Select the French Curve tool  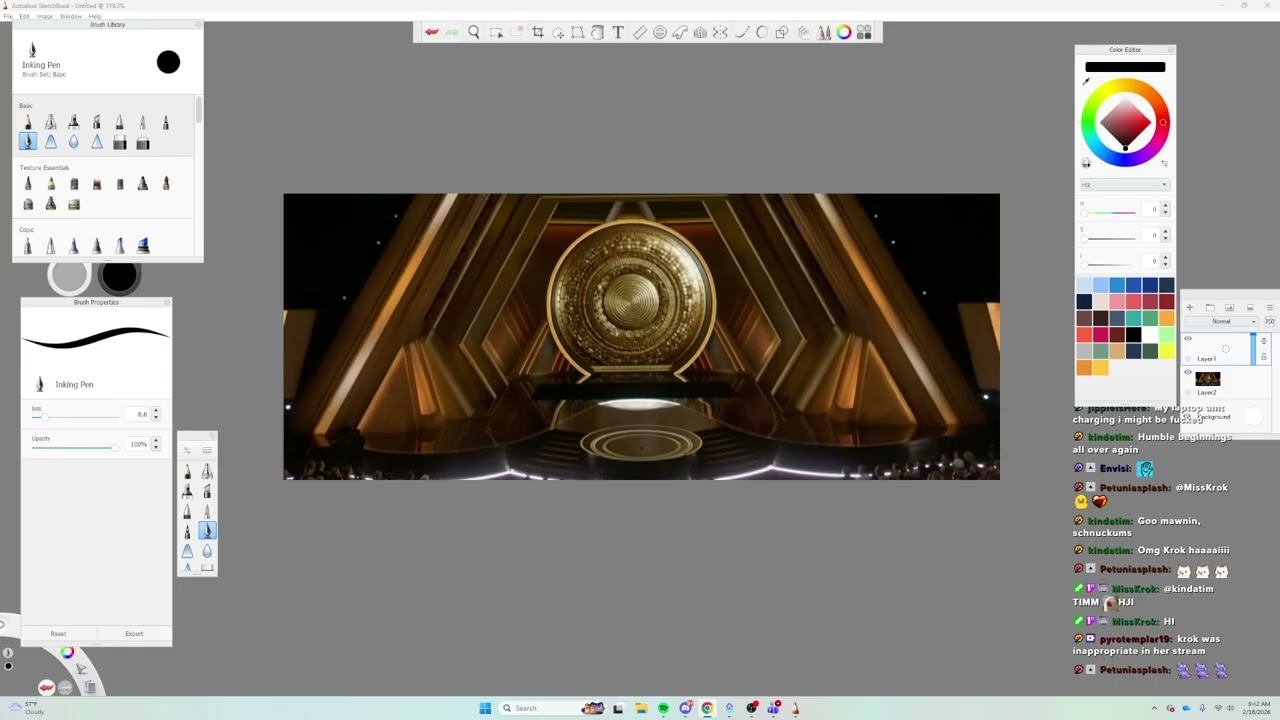click(680, 33)
